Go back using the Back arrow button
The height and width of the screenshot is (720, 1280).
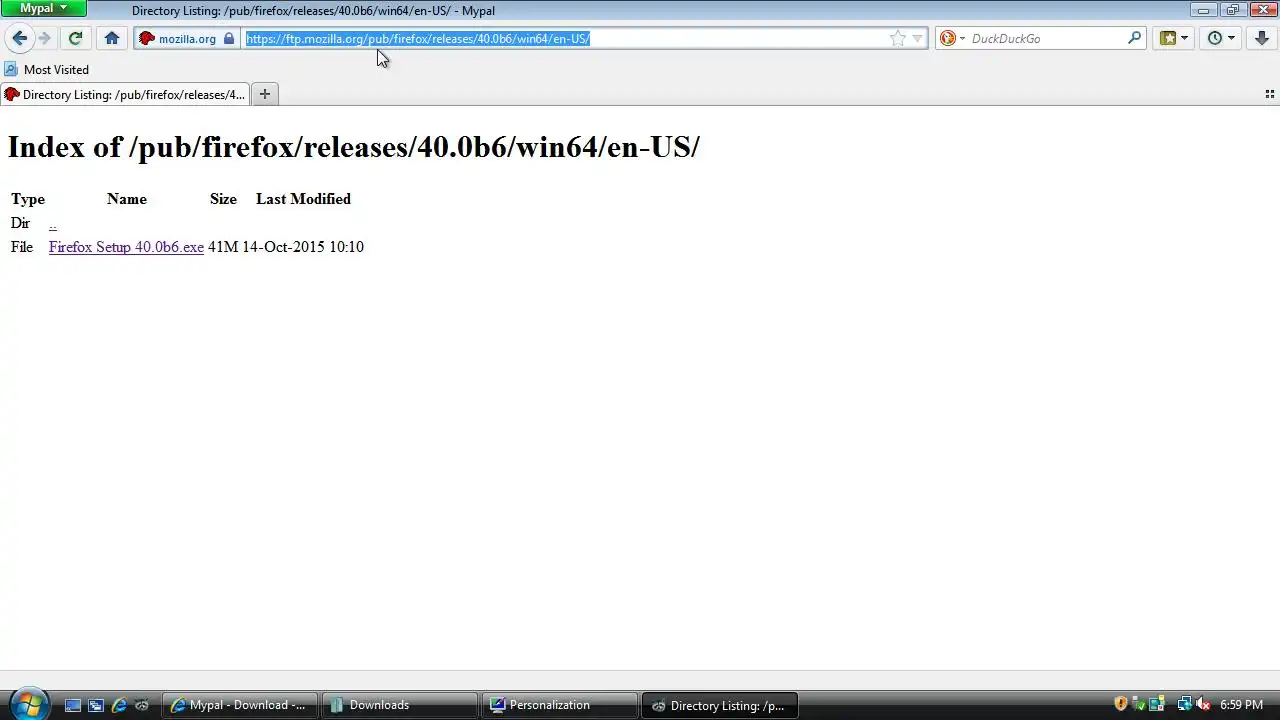coord(19,38)
